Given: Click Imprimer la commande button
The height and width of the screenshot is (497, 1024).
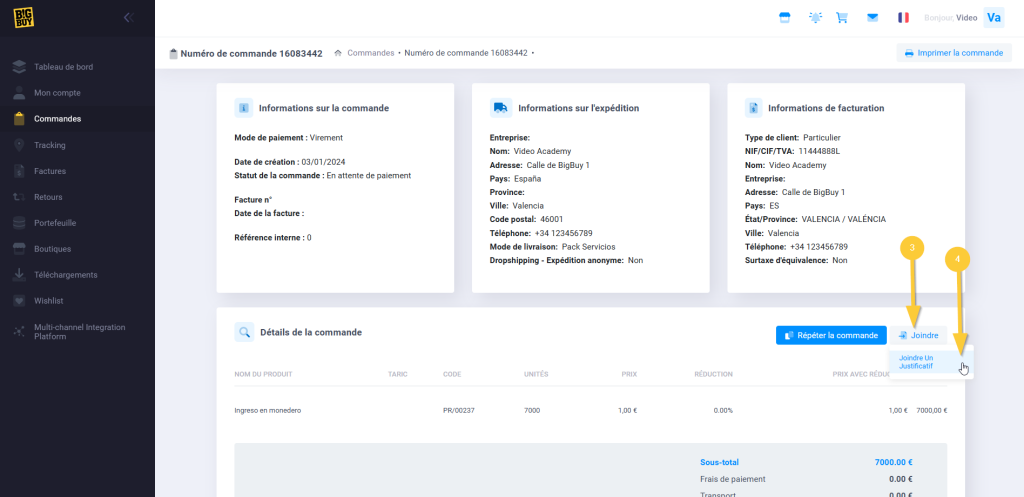Looking at the screenshot, I should pos(953,53).
